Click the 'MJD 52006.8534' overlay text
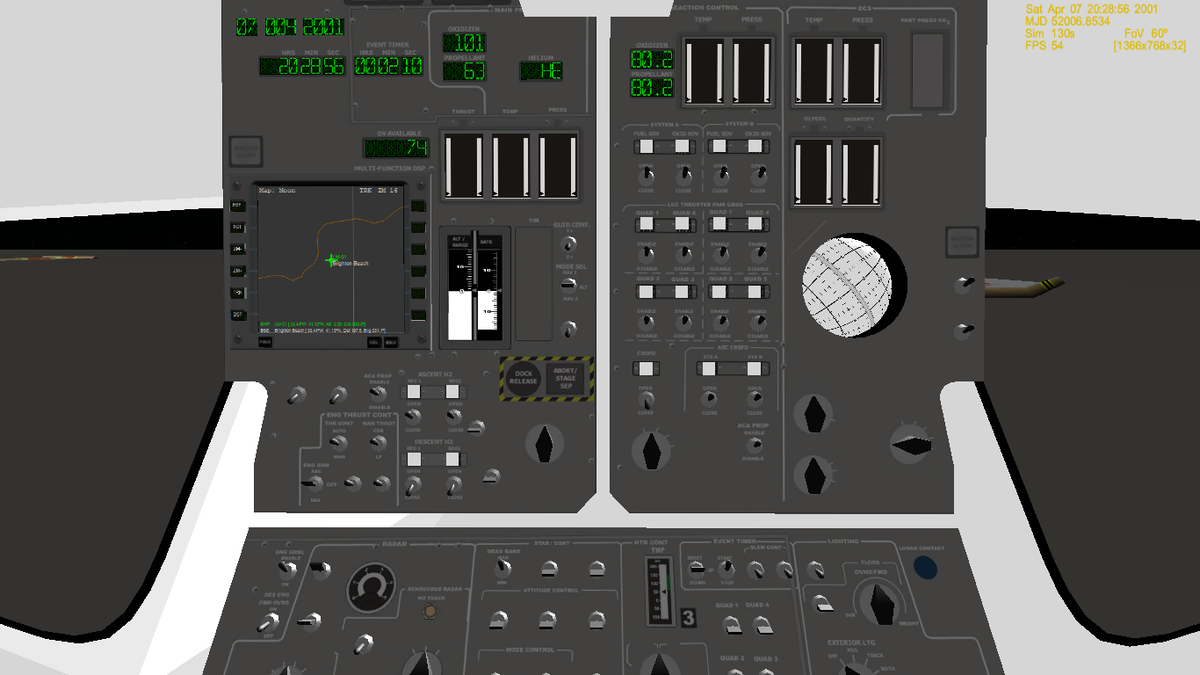Screen dimensions: 1200x675 [x=1068, y=21]
